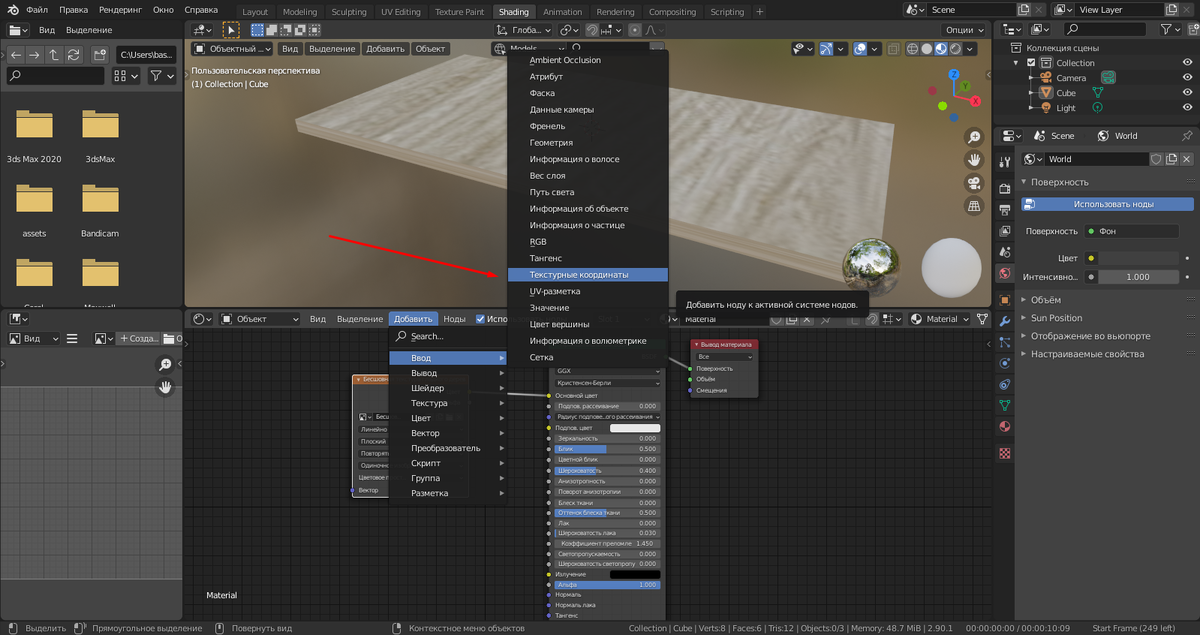The image size is (1200, 635).
Task: Open the World properties tab icon
Action: [x=1005, y=273]
